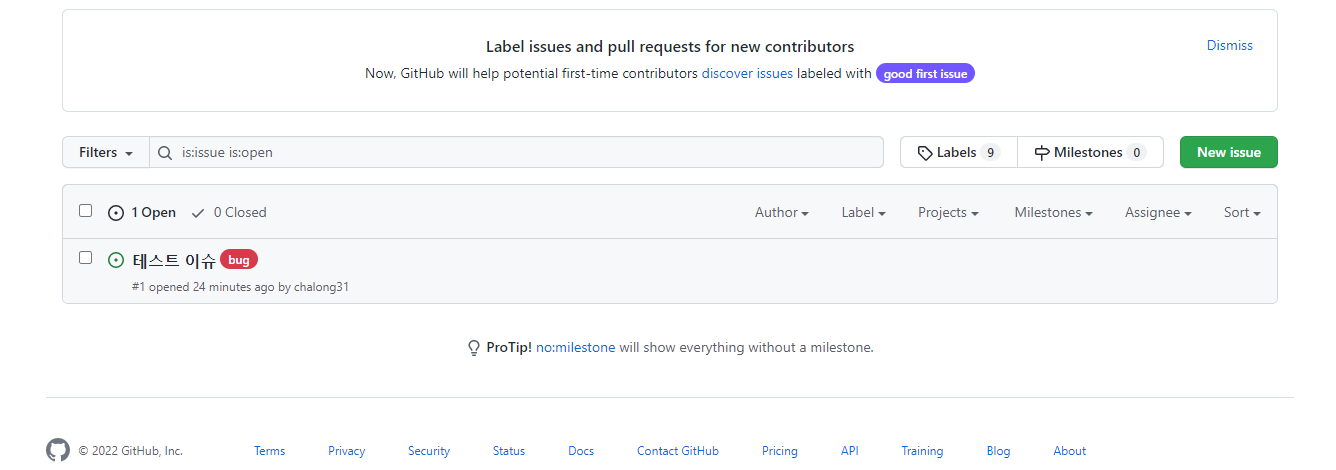
Task: Click the search magnifier icon in issue filter
Action: coord(165,153)
